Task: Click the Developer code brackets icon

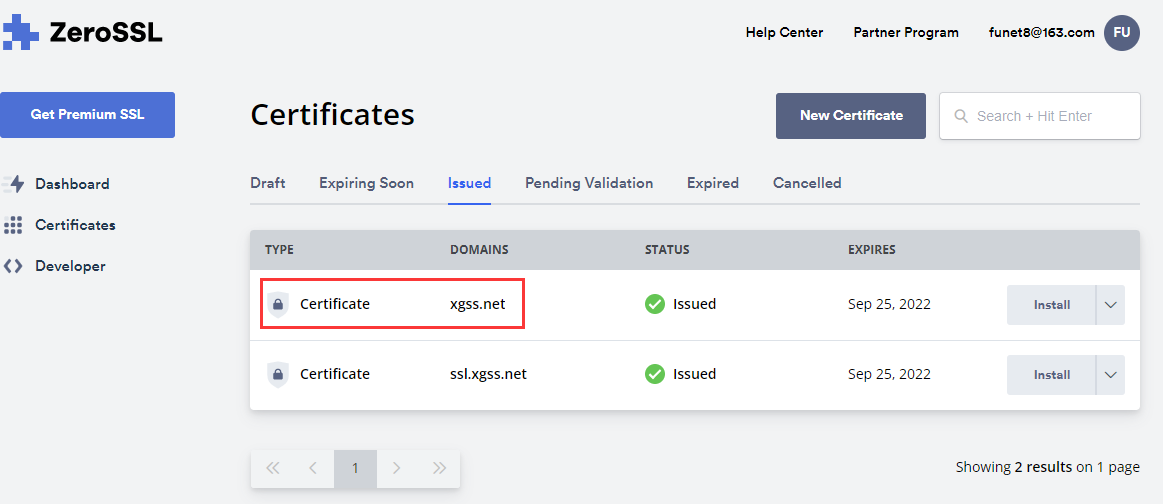Action: click(13, 266)
